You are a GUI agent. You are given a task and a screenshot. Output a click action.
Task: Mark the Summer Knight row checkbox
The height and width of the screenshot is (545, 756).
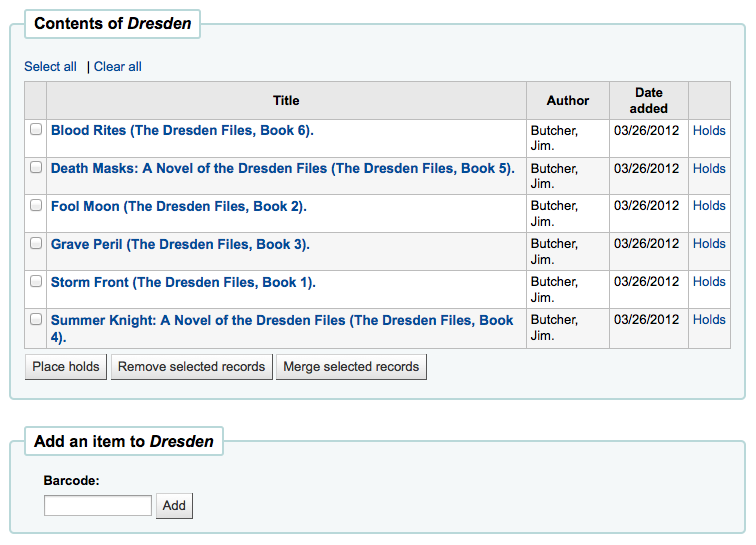point(36,319)
